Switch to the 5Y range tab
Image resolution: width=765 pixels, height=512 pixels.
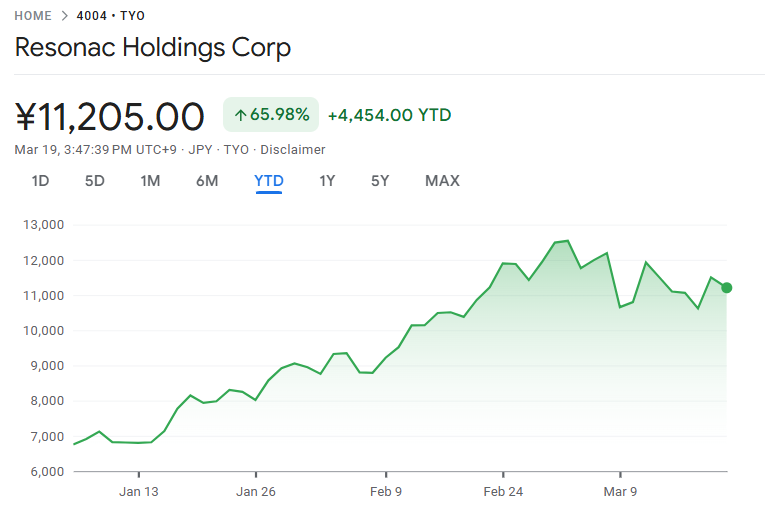[x=380, y=181]
